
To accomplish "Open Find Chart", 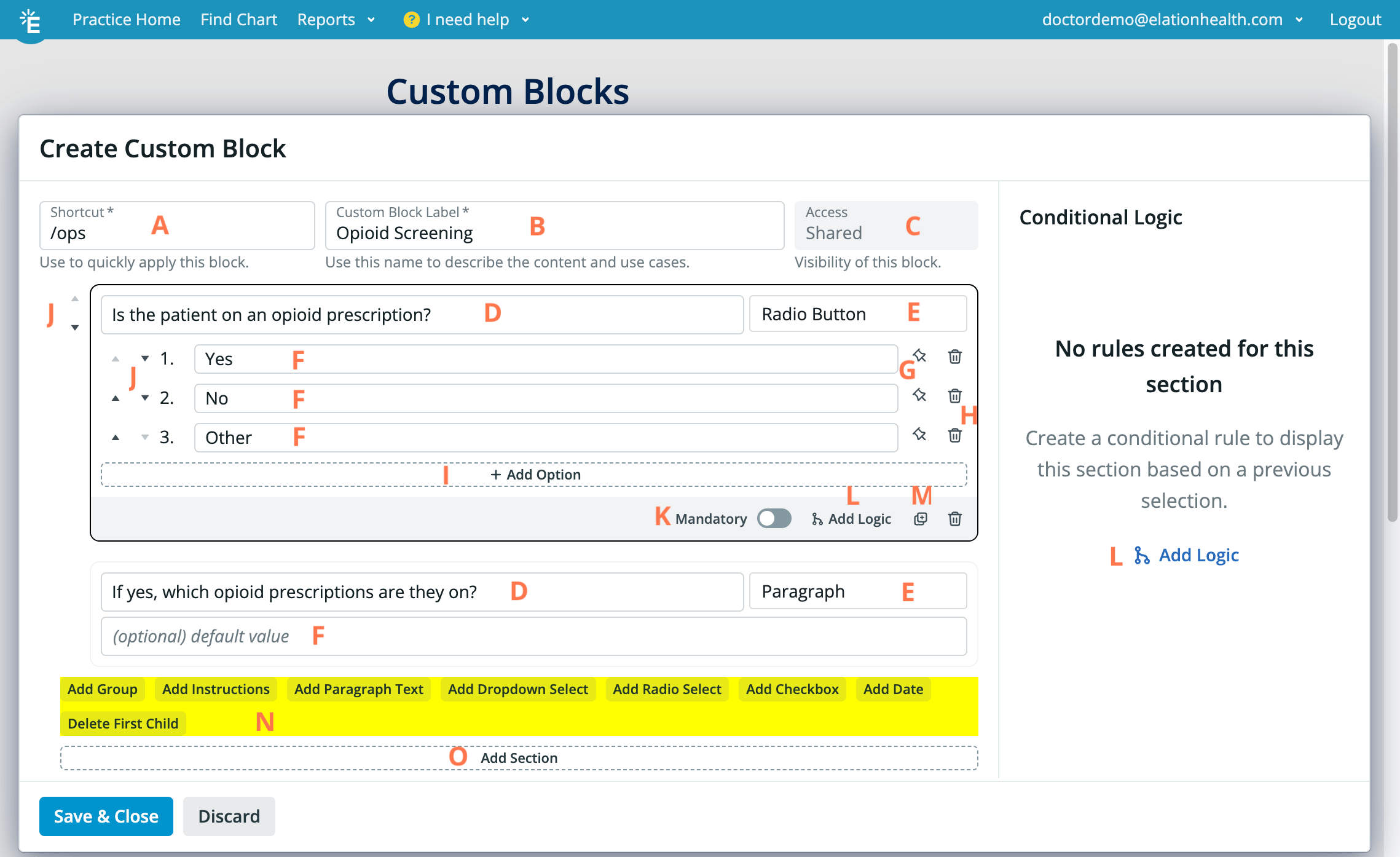I will tap(238, 20).
